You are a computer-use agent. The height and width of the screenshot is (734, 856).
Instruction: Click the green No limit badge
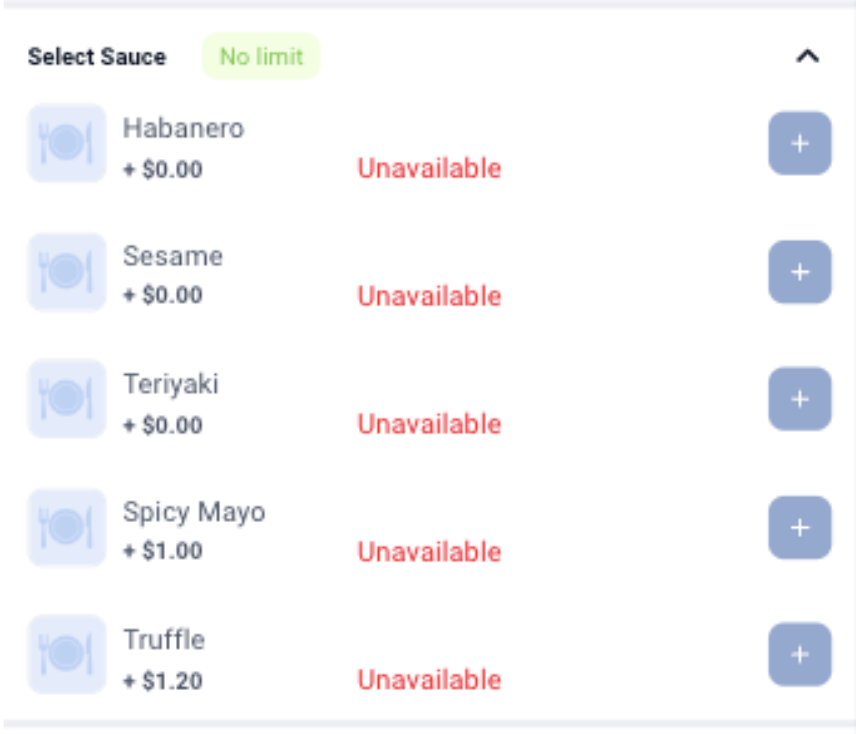pyautogui.click(x=261, y=57)
